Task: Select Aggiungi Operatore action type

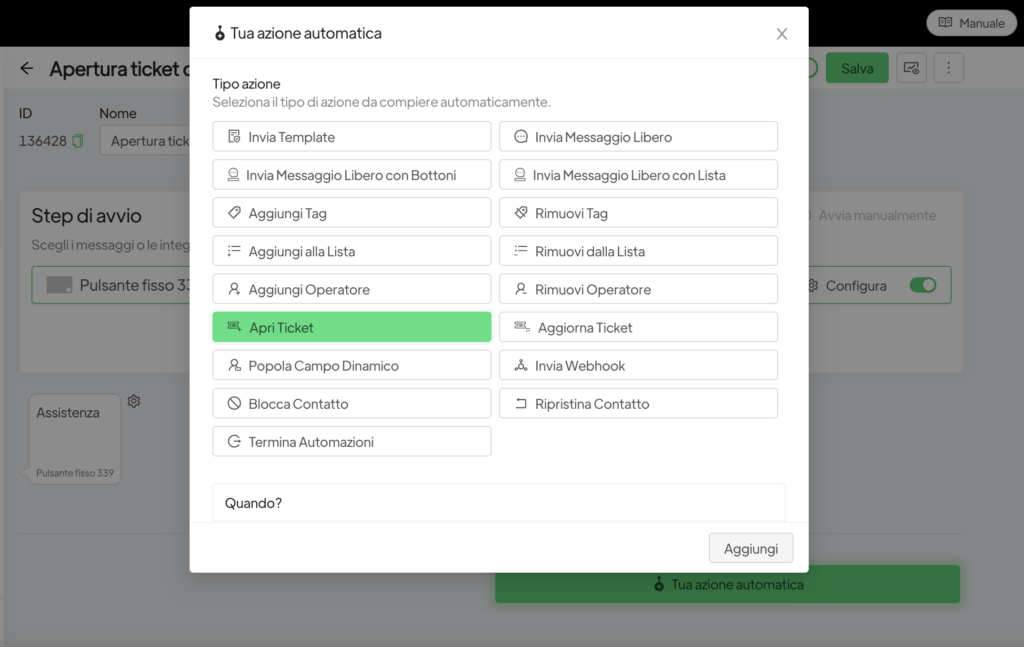Action: (x=351, y=289)
